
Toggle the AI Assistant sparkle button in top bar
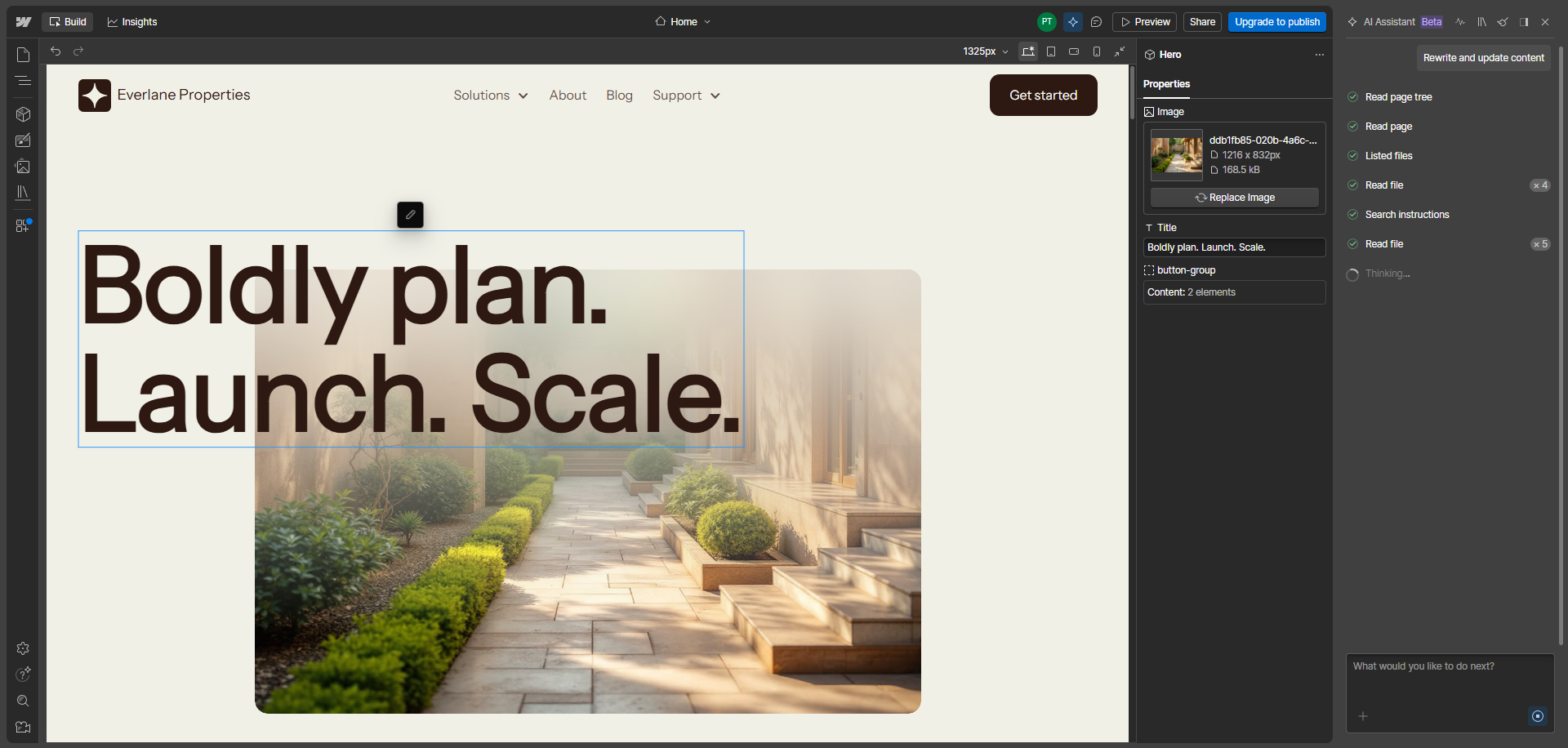click(1073, 22)
